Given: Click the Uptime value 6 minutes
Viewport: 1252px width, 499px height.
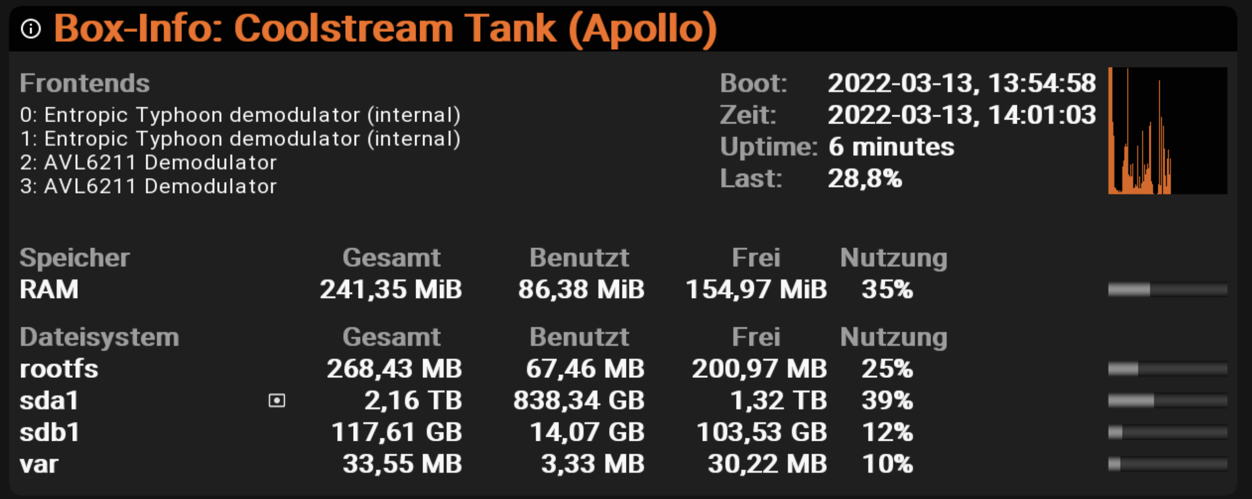Looking at the screenshot, I should 891,147.
